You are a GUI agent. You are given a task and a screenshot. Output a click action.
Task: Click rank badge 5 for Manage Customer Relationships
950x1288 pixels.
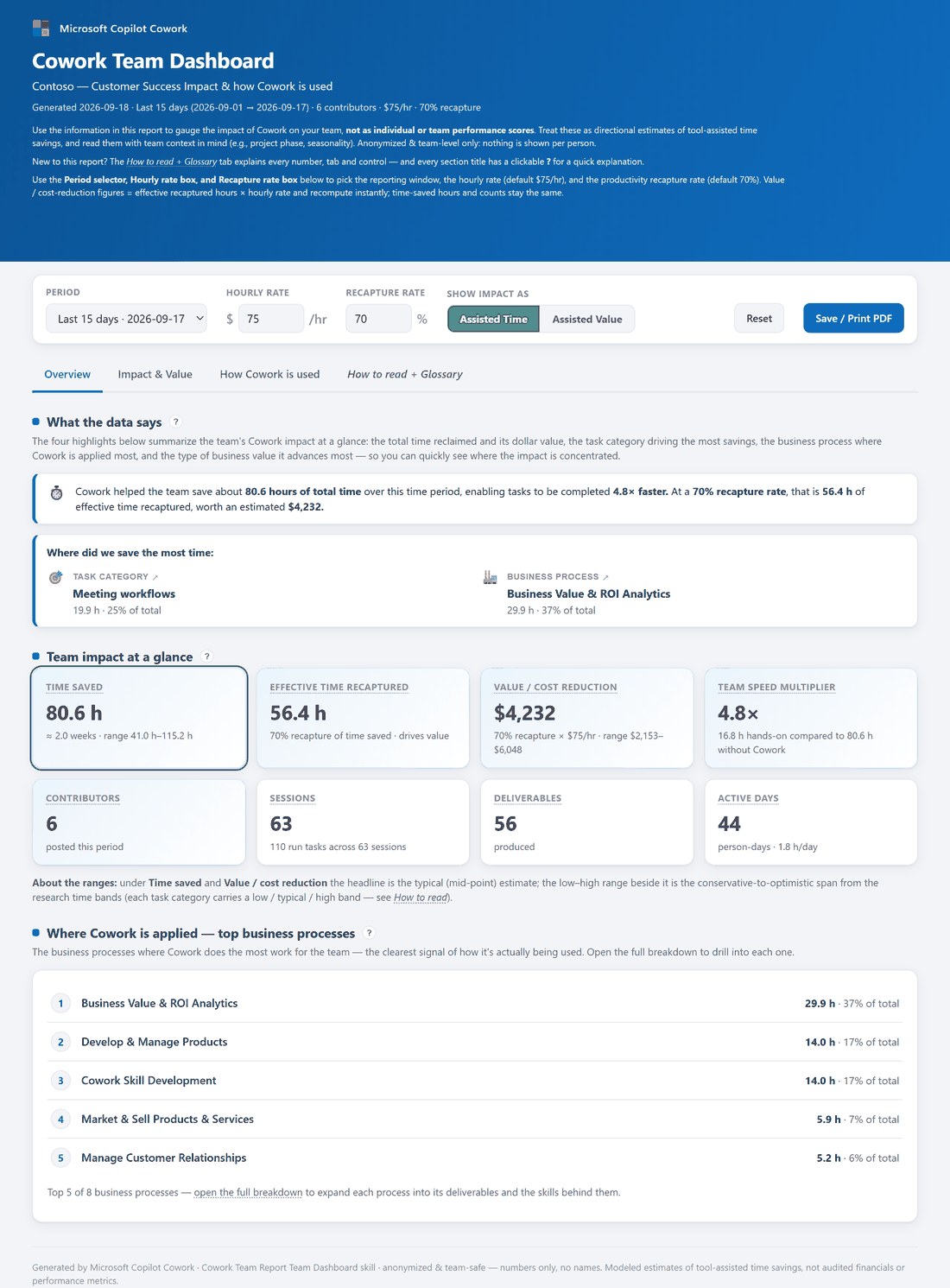tap(60, 1158)
